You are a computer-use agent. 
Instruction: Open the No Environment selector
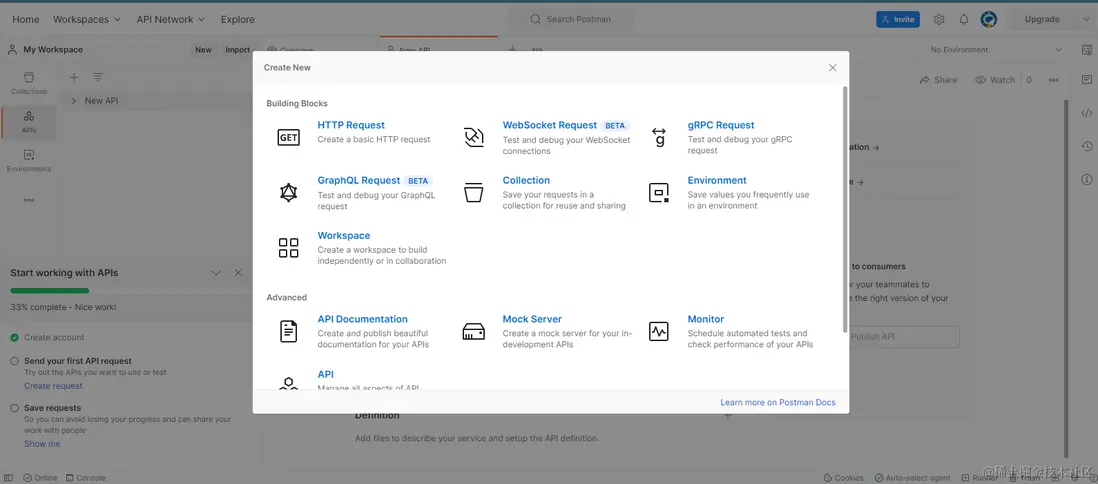(996, 50)
